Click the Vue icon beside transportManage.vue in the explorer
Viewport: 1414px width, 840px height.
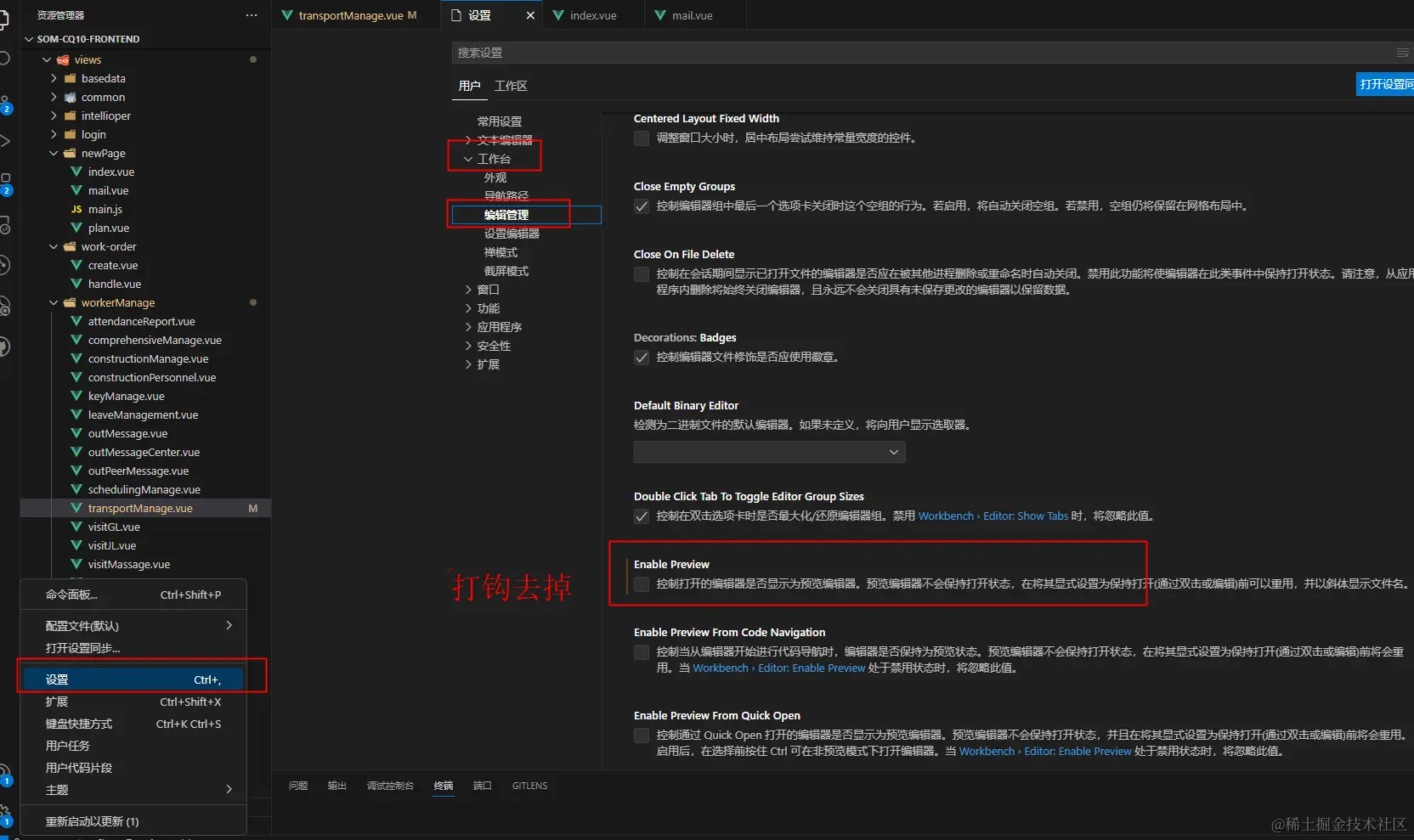click(x=76, y=508)
